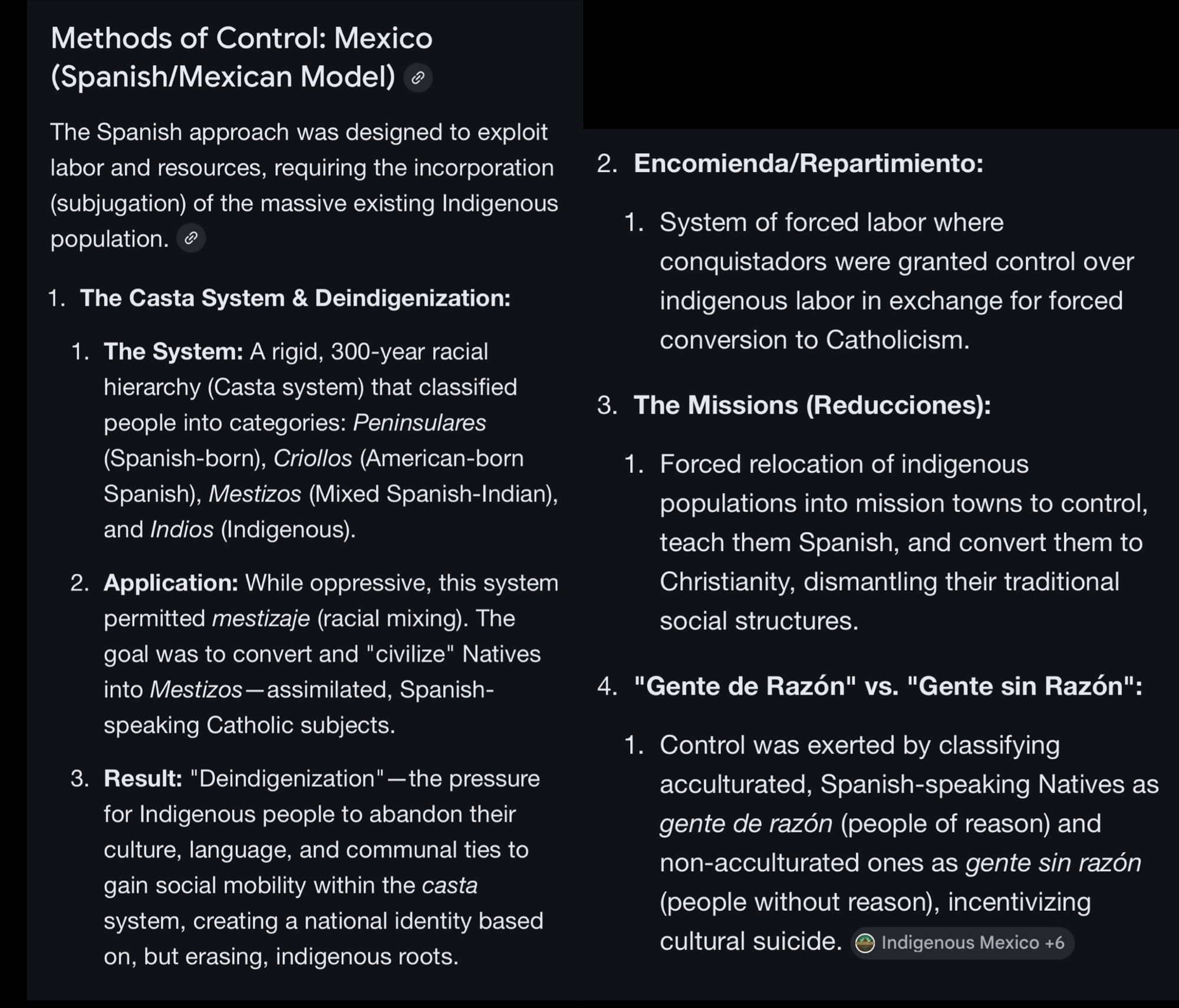Click the "conversion to Catholicism." text
The height and width of the screenshot is (1008, 1179).
point(814,340)
